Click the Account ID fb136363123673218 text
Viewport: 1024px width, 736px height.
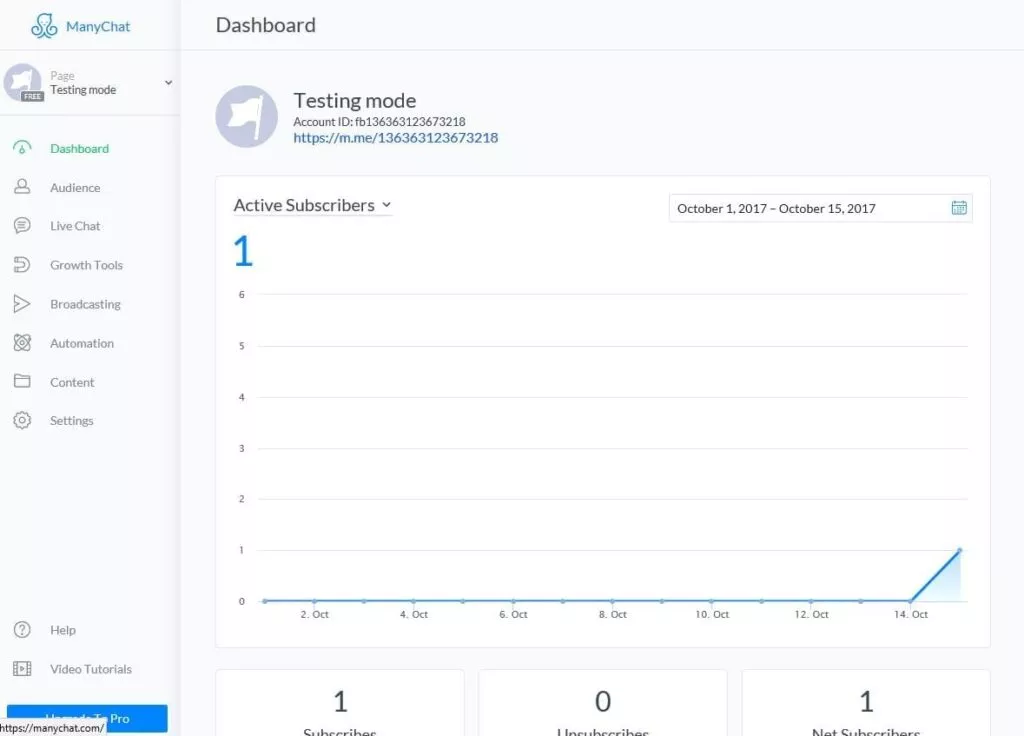coord(379,121)
